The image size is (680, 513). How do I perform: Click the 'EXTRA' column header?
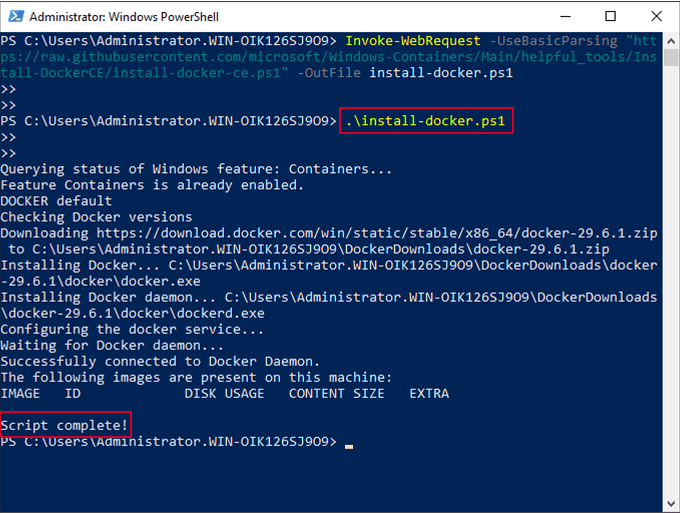pos(429,394)
